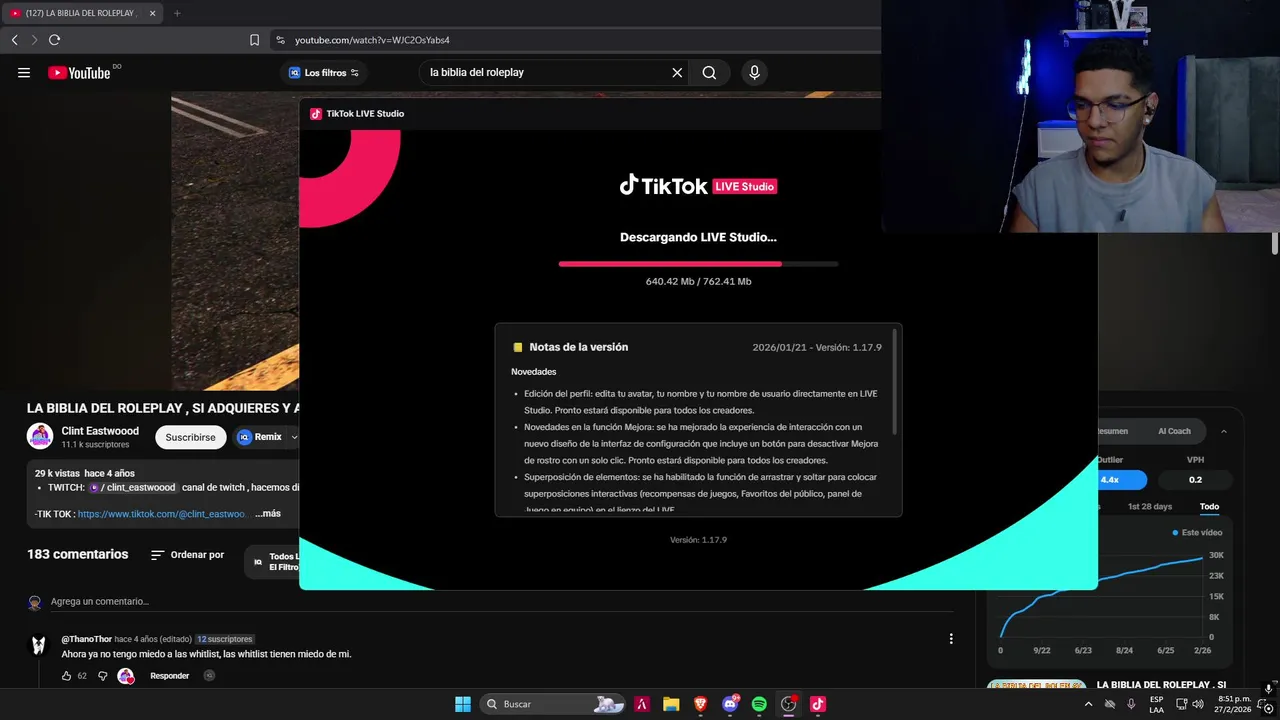
Task: View site information icon beside URL
Action: tap(280, 40)
